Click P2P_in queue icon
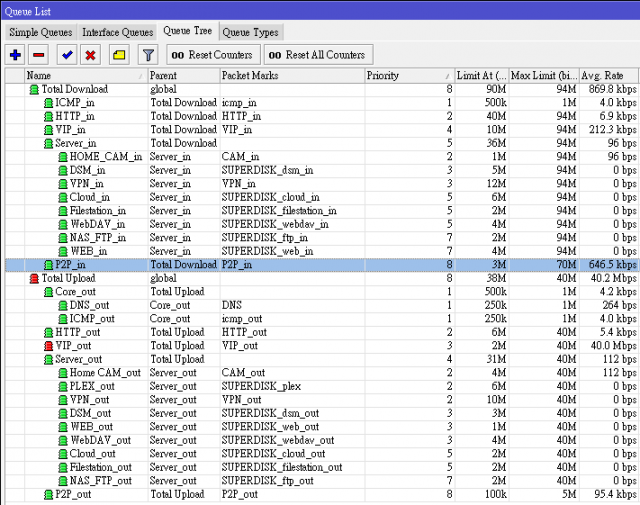The image size is (640, 505). click(x=48, y=265)
